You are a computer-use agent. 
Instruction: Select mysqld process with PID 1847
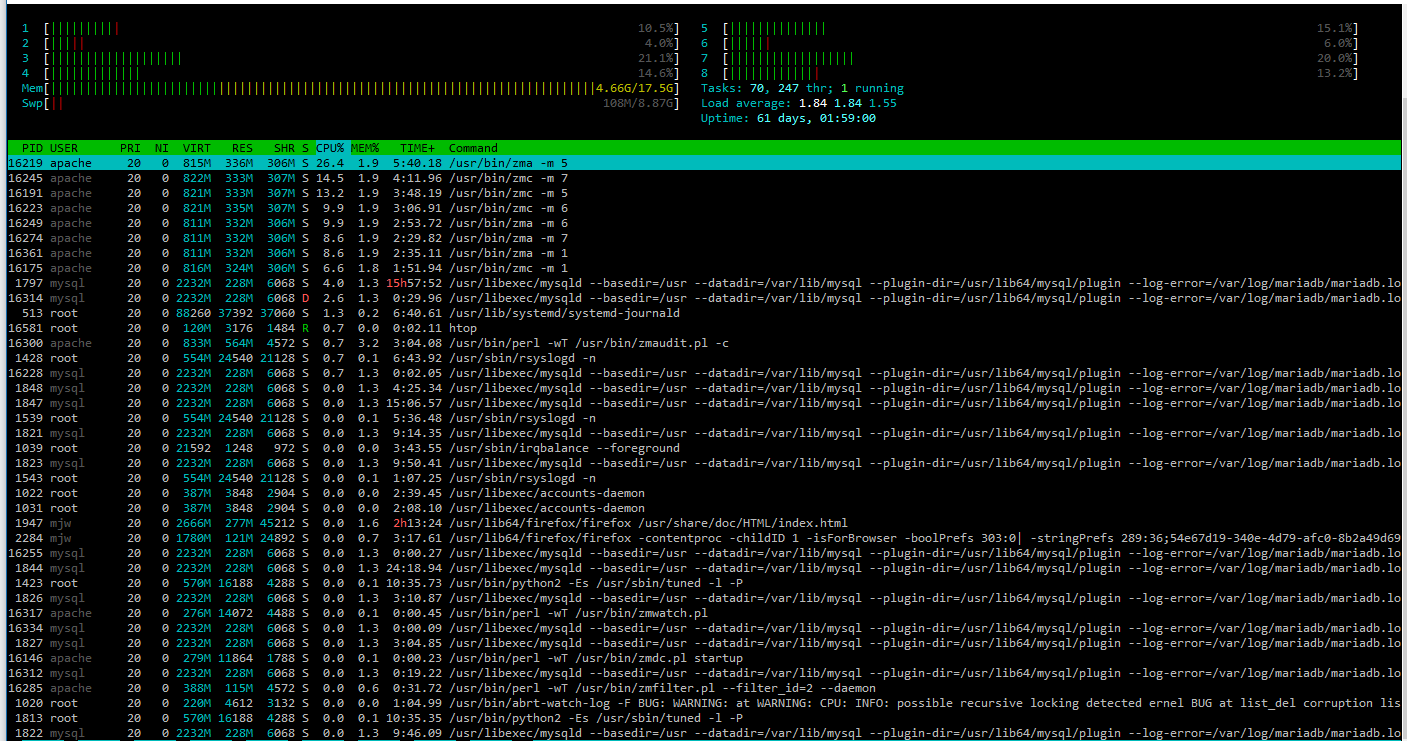coord(703,403)
